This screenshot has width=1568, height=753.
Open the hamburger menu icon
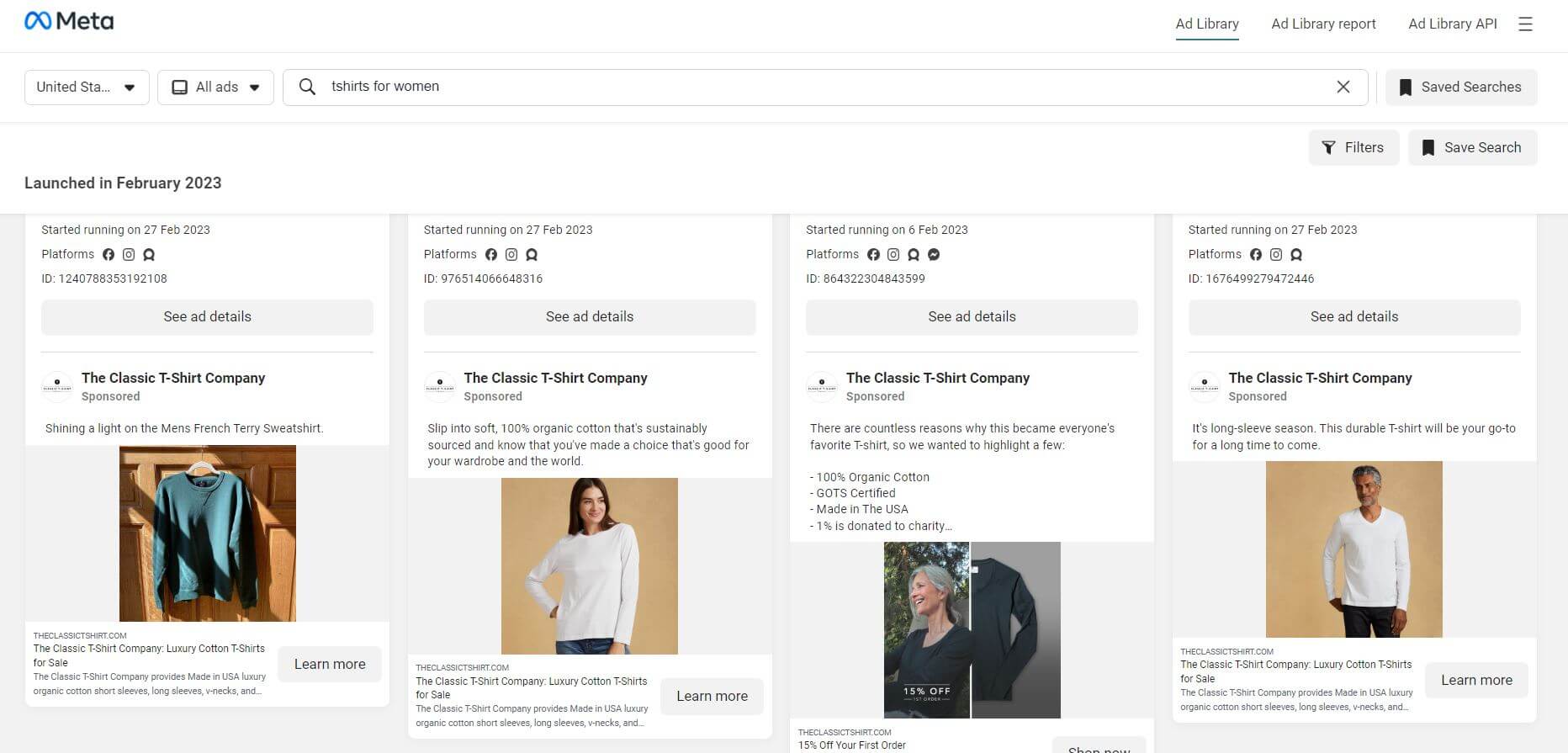tap(1525, 24)
